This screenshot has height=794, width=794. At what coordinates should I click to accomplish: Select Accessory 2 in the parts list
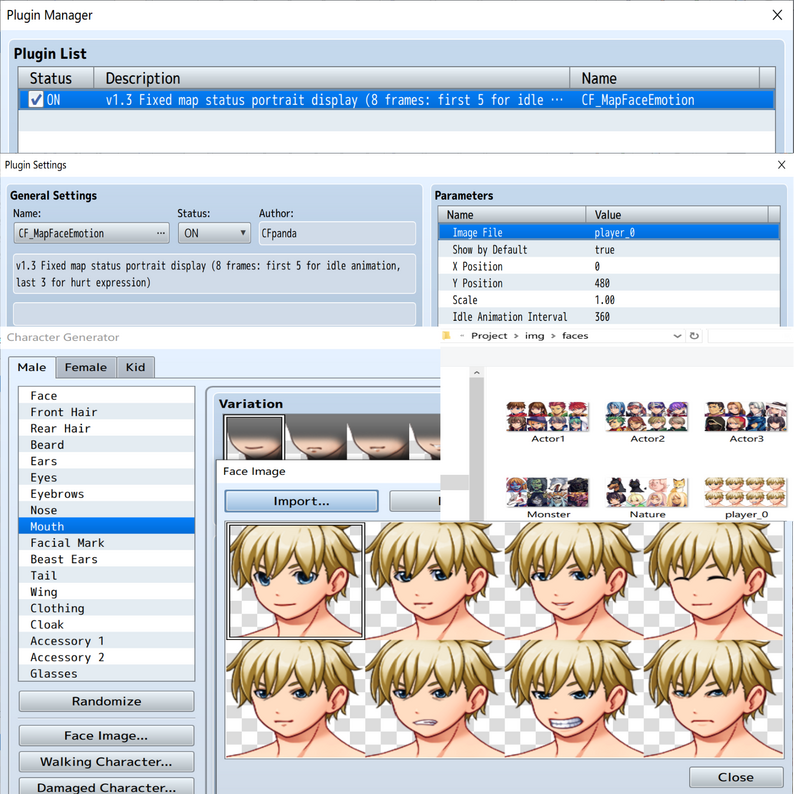(106, 657)
